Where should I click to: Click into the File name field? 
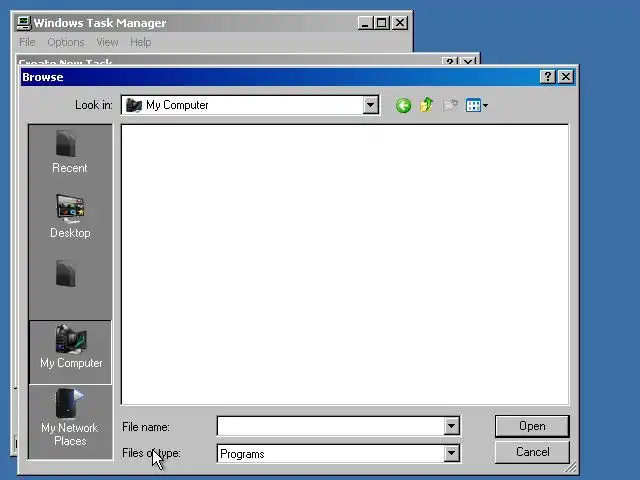331,427
